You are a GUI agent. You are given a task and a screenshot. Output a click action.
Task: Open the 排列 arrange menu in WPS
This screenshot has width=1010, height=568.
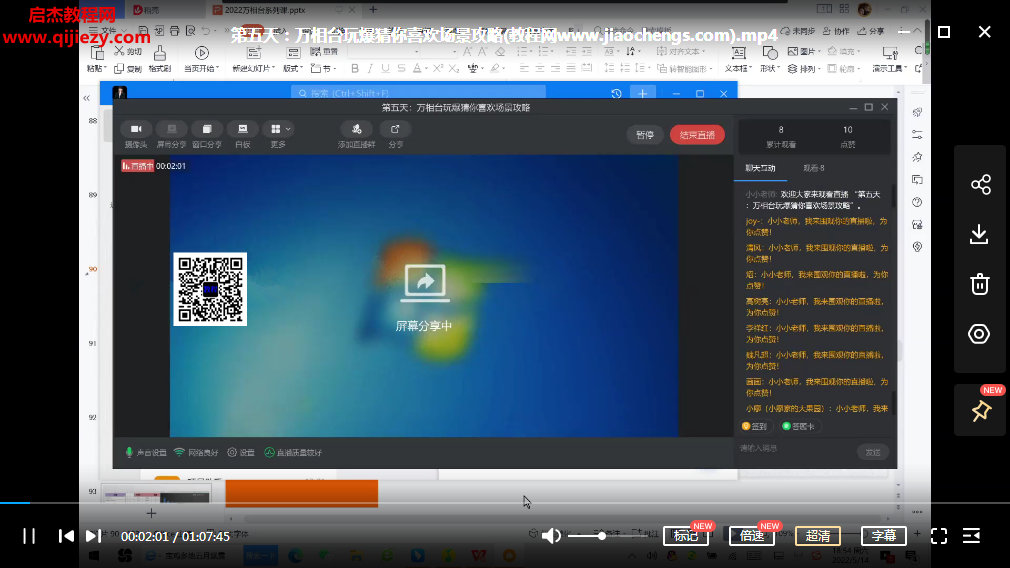point(804,68)
